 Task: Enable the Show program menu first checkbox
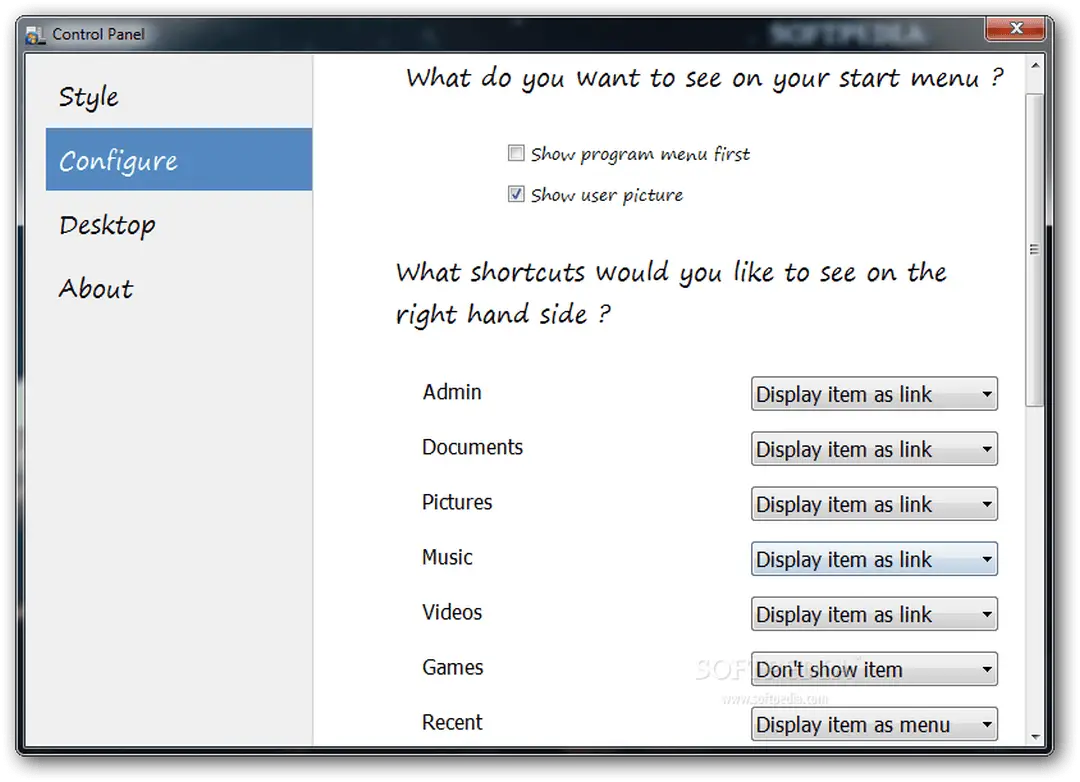pos(516,153)
